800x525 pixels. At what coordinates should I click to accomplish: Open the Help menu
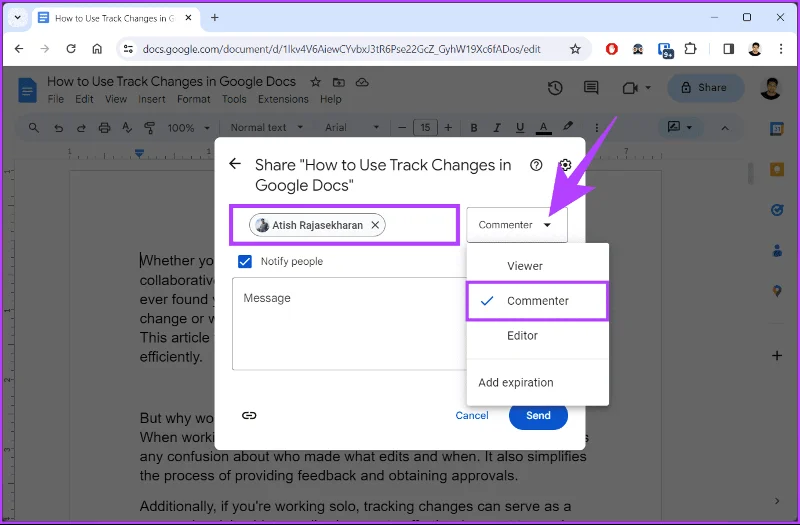(x=331, y=99)
